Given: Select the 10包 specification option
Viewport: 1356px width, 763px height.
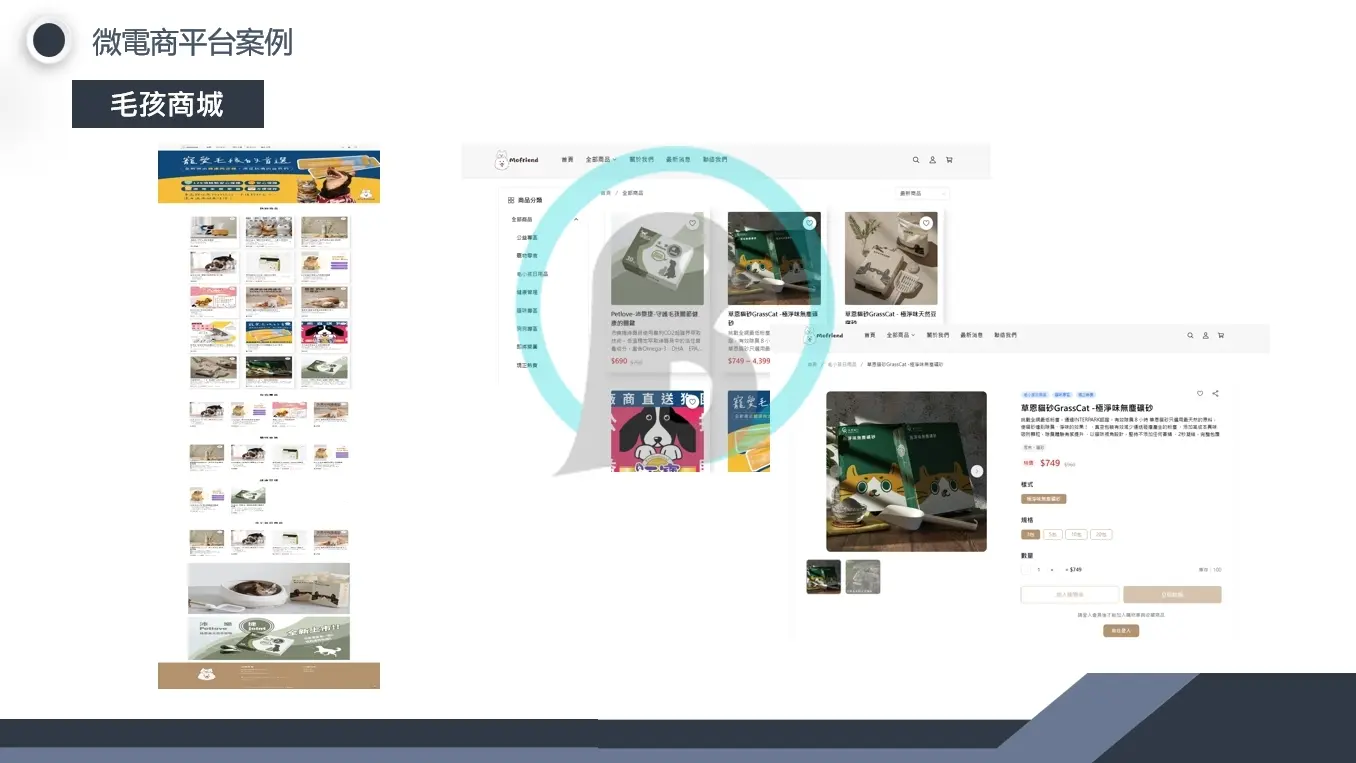Looking at the screenshot, I should [1076, 535].
